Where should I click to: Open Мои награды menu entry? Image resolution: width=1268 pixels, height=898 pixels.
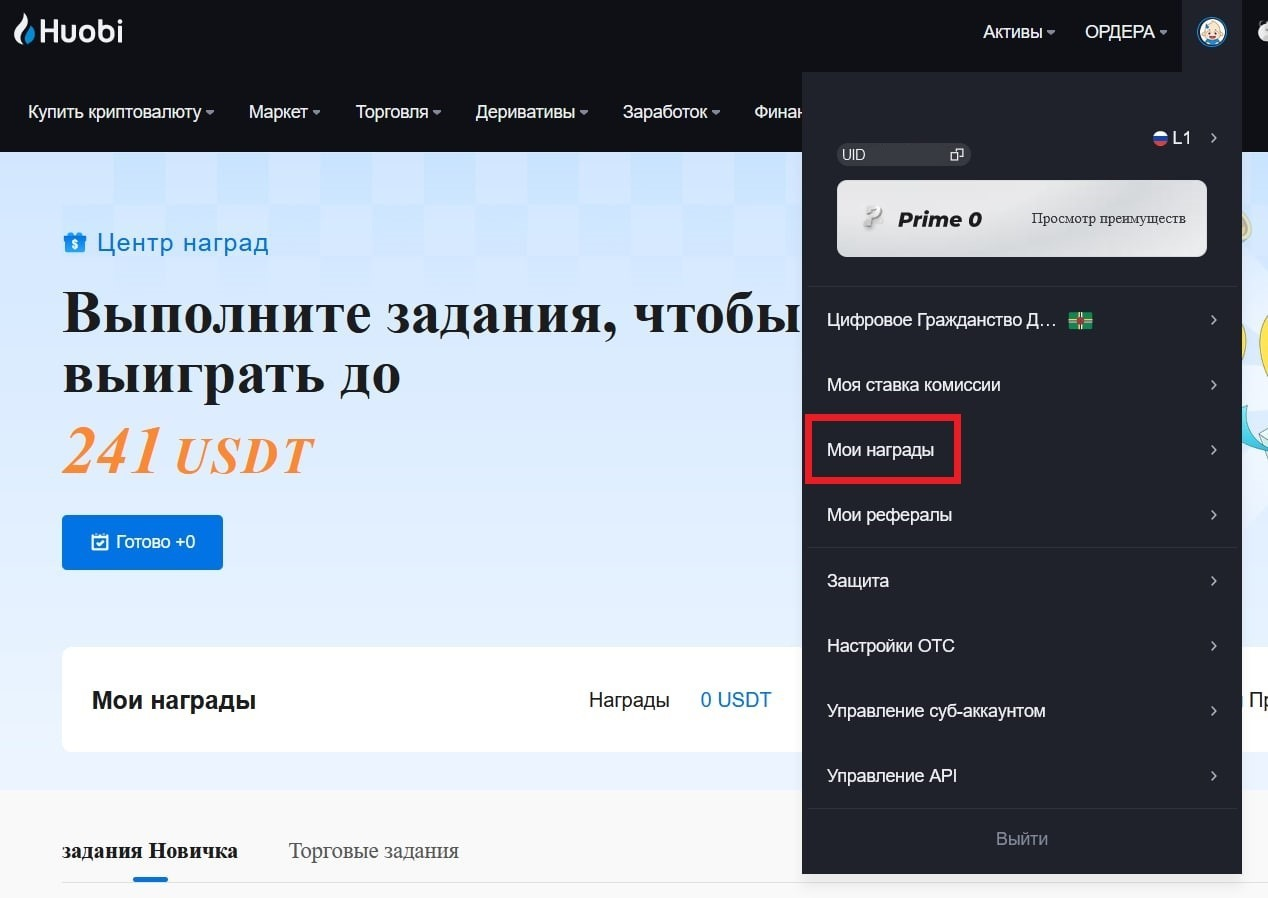(x=1022, y=450)
